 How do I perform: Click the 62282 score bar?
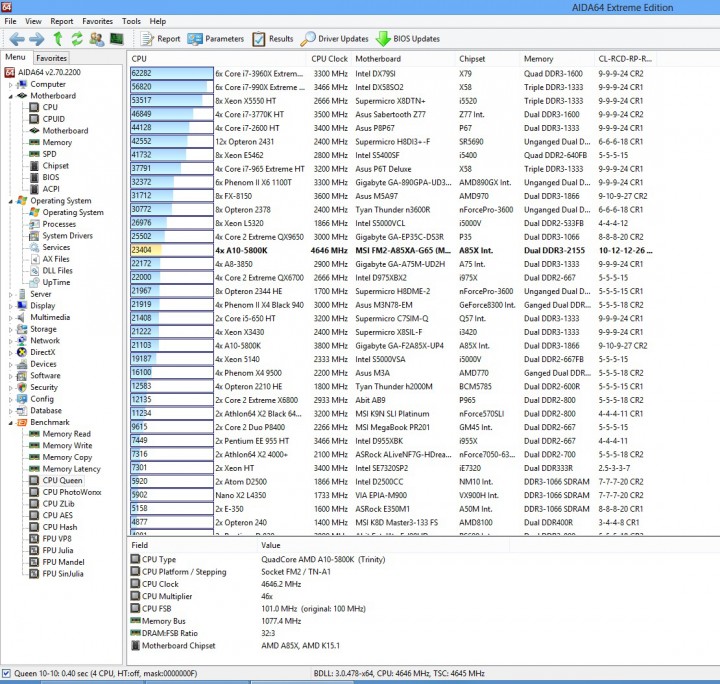pos(172,73)
